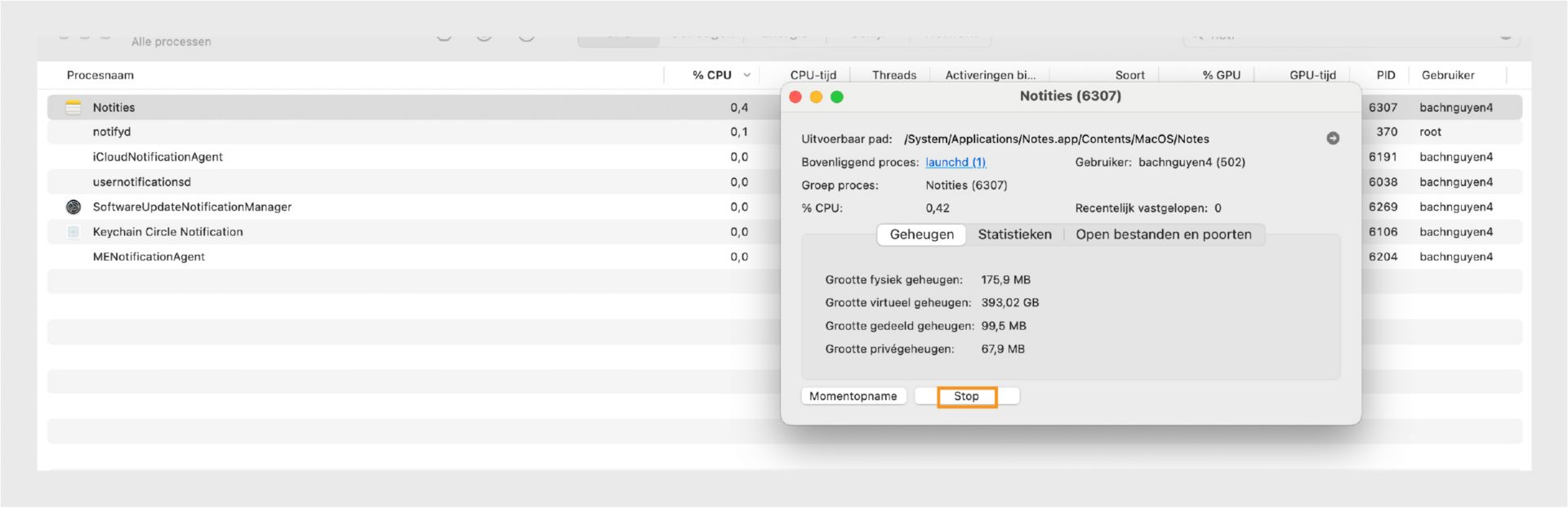This screenshot has width=1568, height=508.
Task: Minimize the Notities (6307) info window
Action: pos(816,97)
